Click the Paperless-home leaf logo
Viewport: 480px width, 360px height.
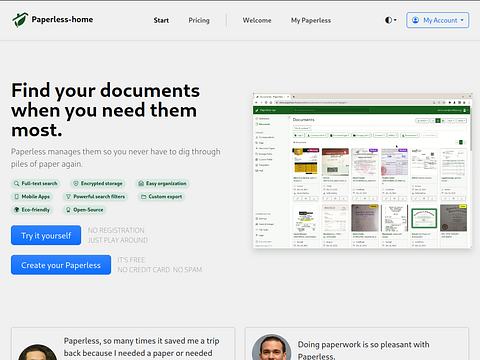[20, 20]
